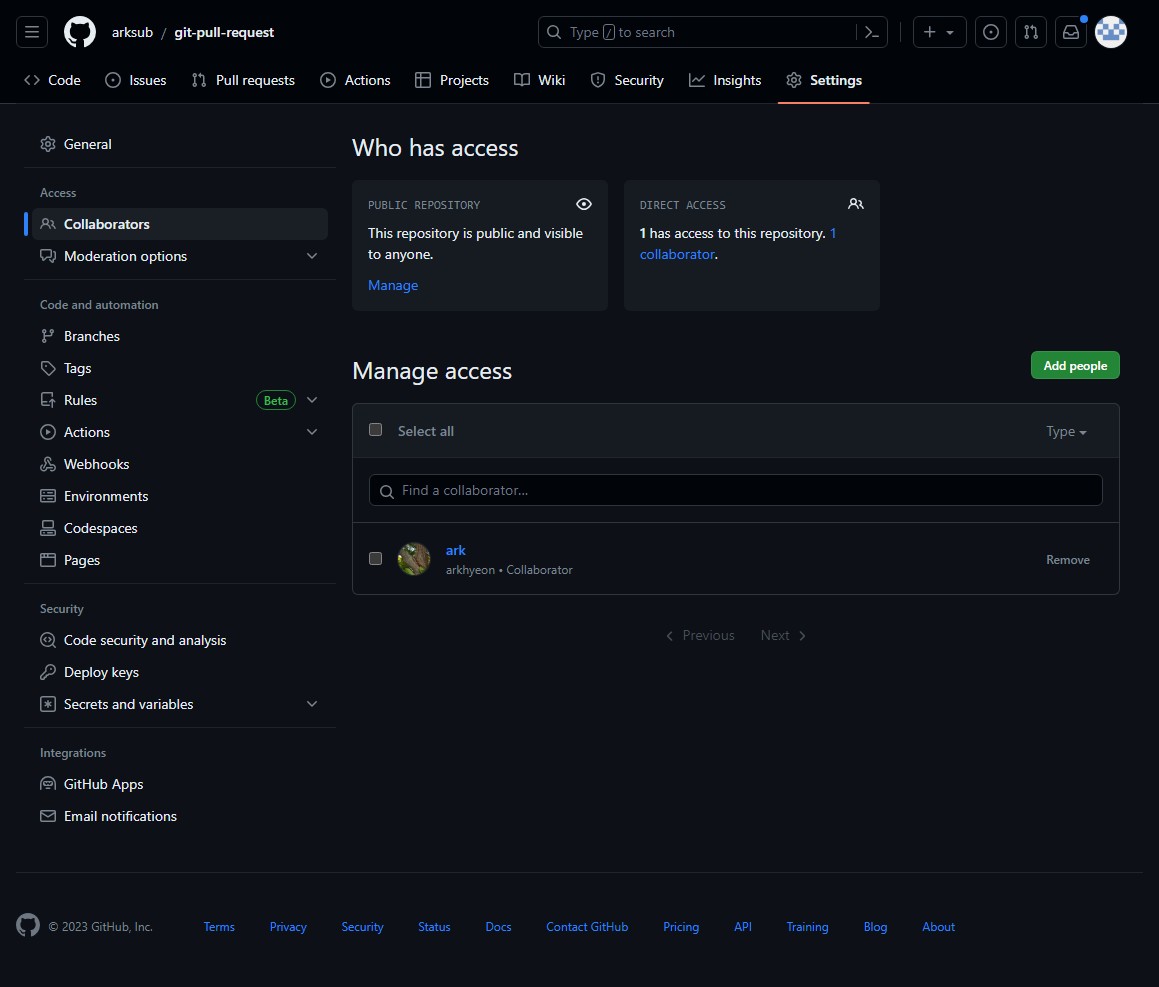Open the ark profile link
Viewport: 1159px width, 987px height.
point(455,550)
